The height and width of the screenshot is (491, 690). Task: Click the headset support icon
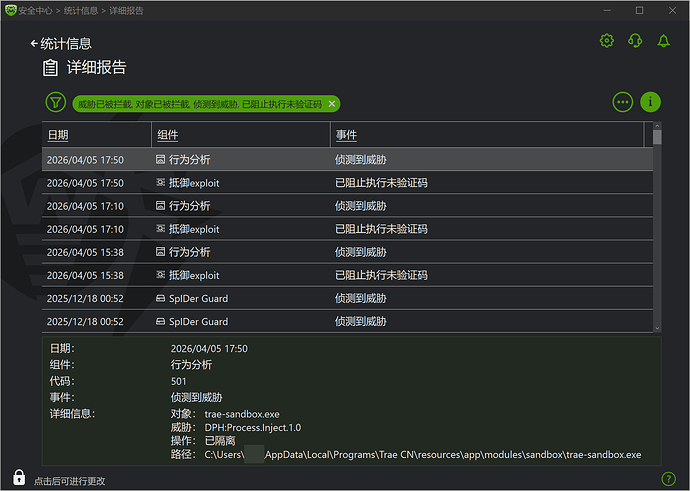634,41
